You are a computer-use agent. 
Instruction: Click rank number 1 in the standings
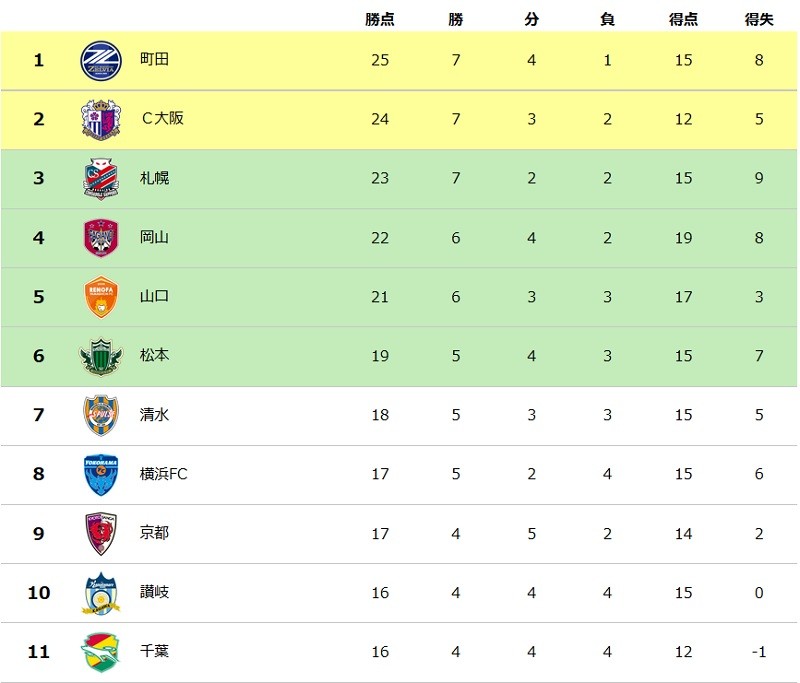click(x=39, y=60)
